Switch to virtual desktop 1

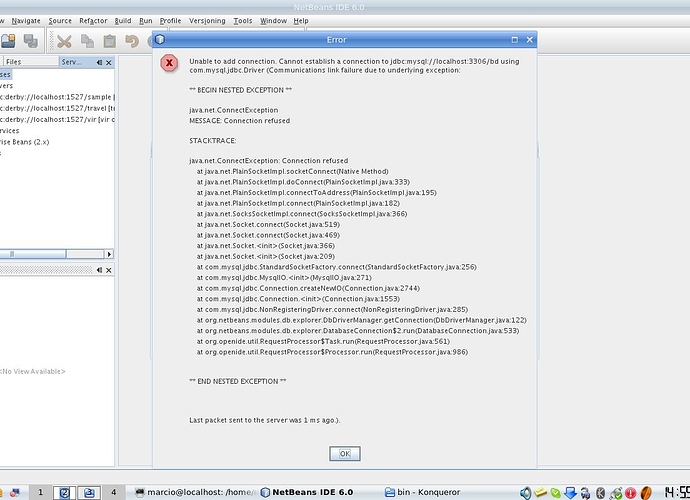(40, 492)
